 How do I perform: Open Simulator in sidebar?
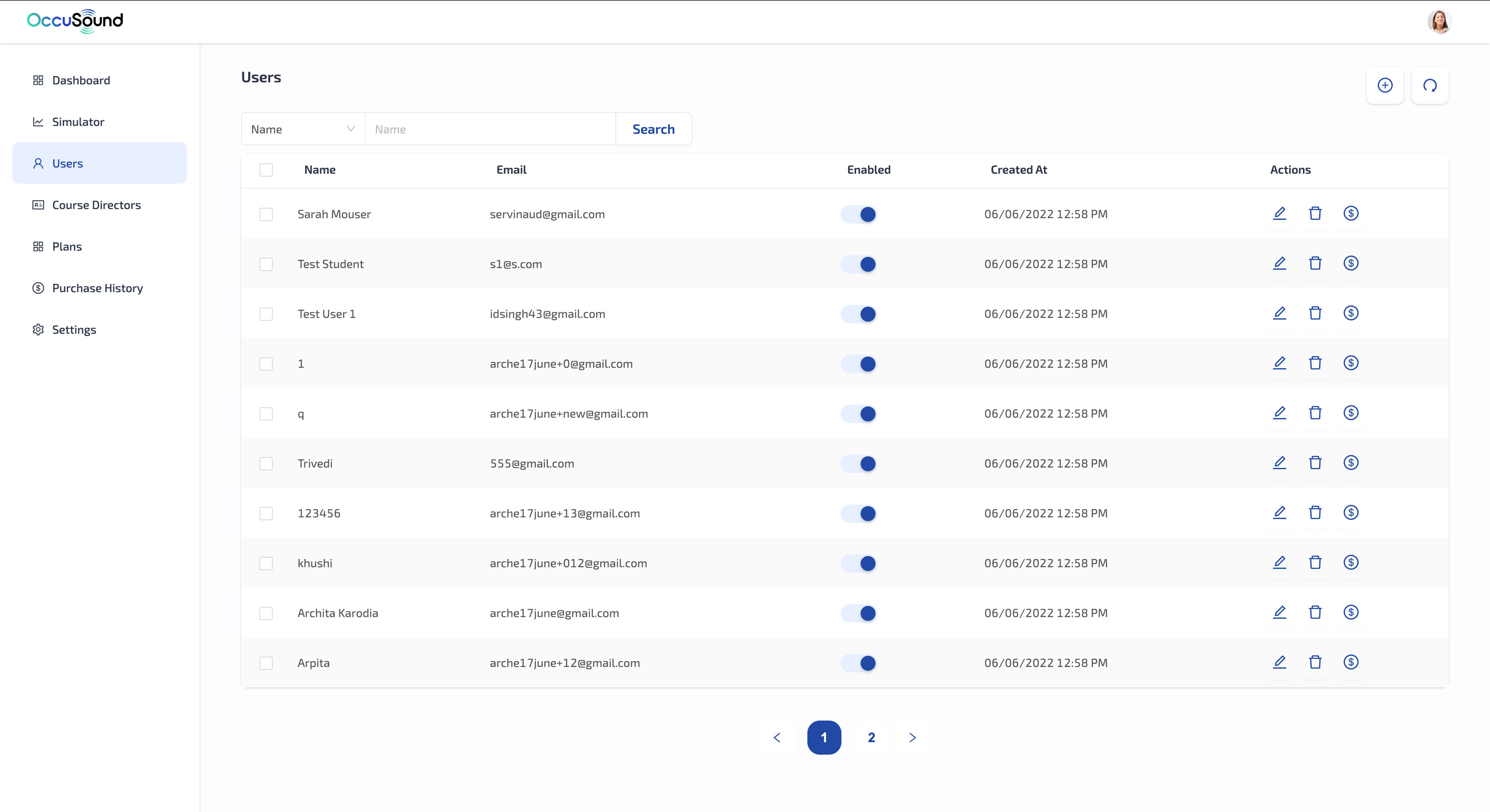99,122
